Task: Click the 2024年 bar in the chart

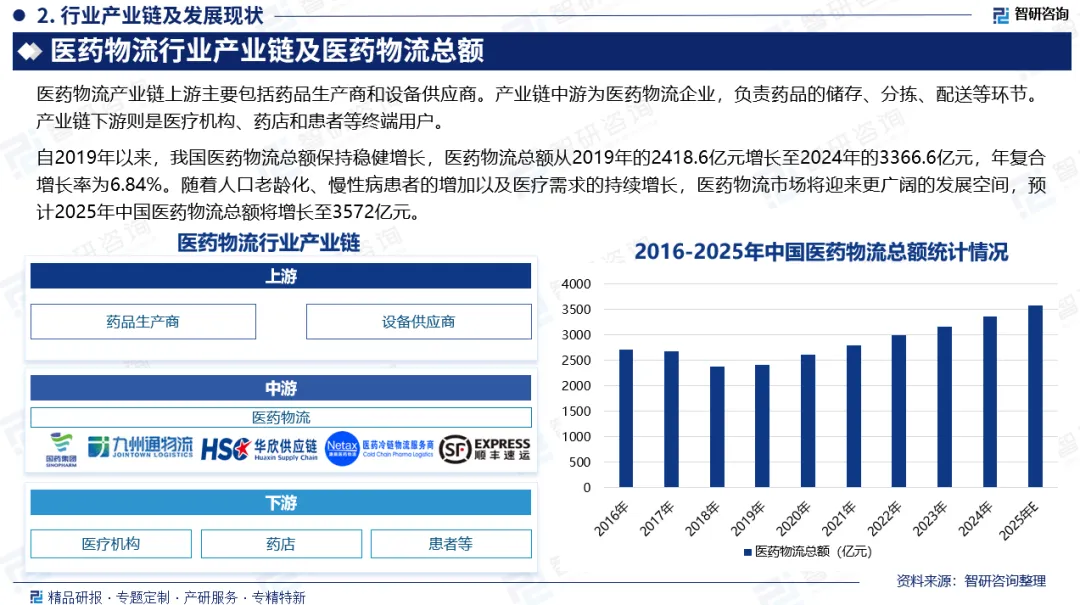Action: [990, 402]
